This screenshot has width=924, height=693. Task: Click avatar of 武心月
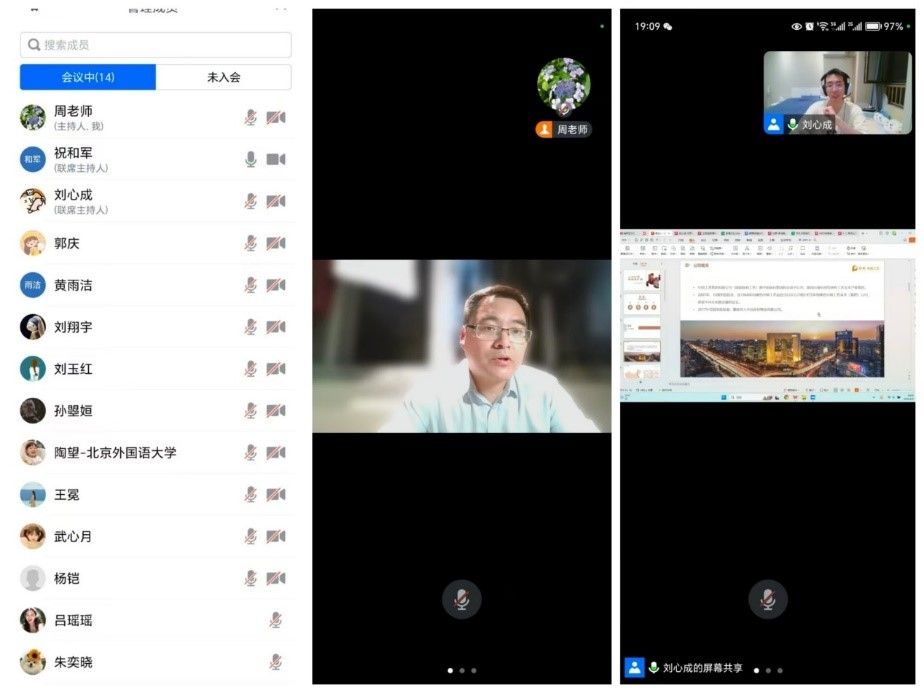(33, 536)
